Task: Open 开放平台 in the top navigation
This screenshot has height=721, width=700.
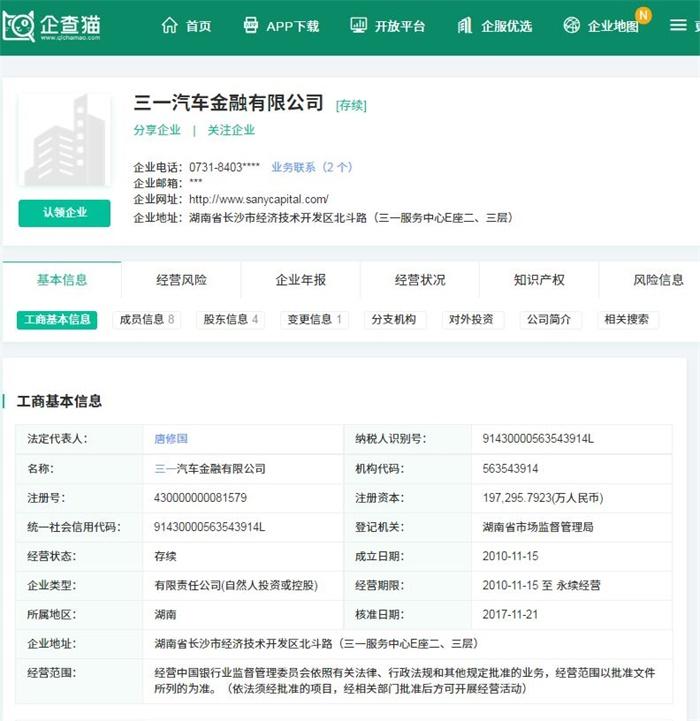Action: [400, 26]
